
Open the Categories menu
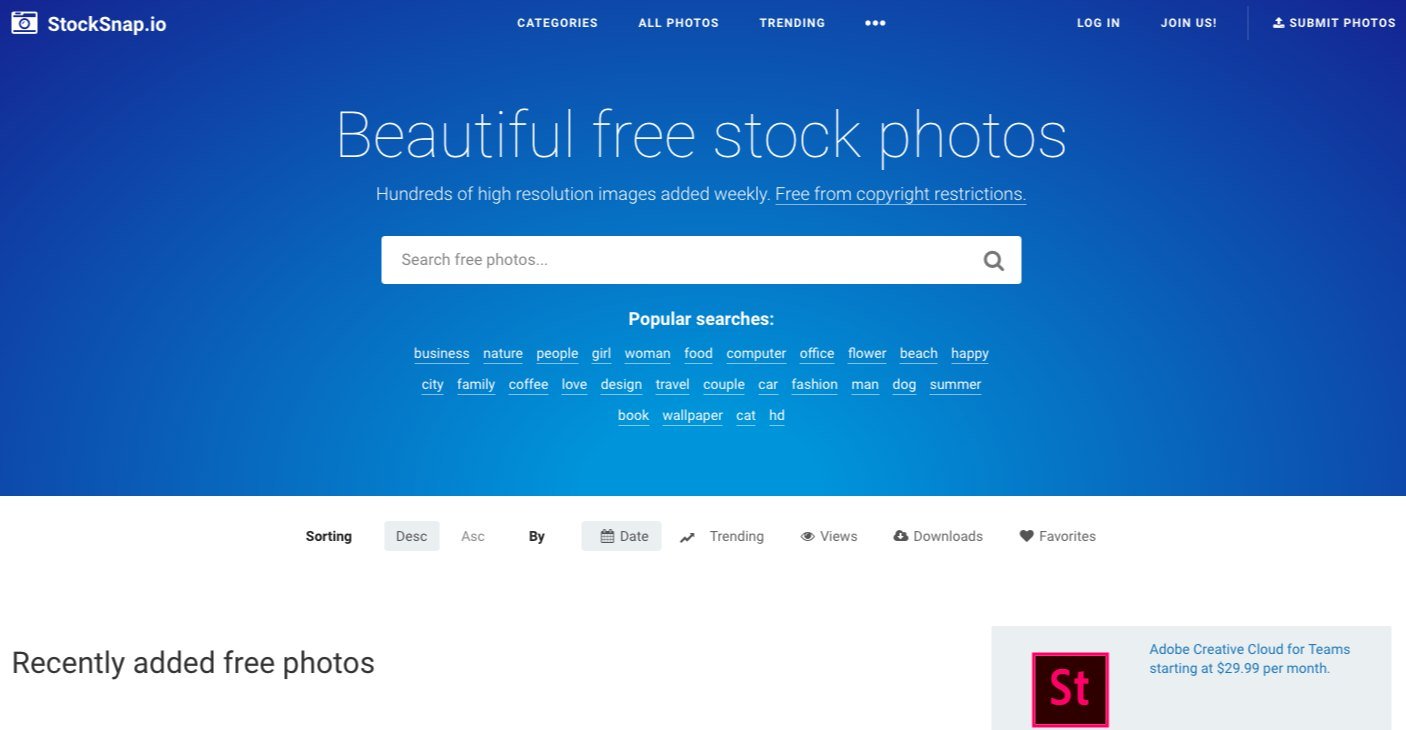point(557,23)
